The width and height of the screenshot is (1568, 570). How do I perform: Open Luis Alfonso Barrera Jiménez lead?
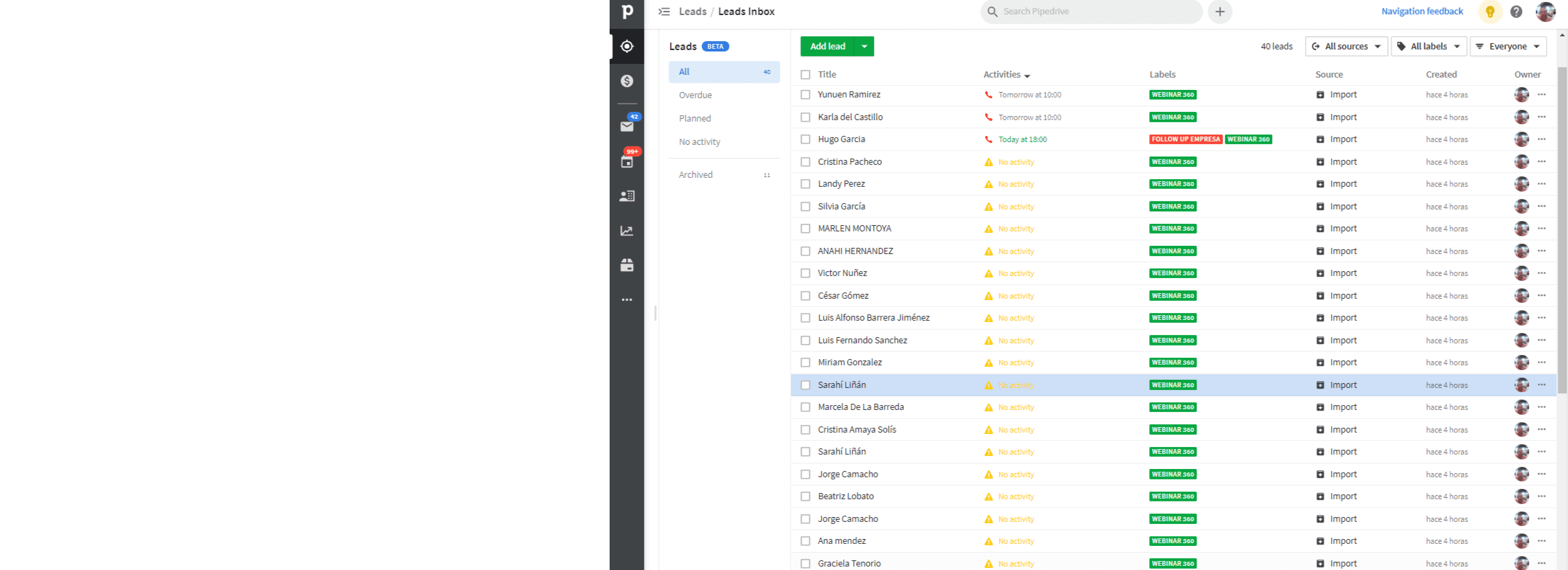point(873,318)
